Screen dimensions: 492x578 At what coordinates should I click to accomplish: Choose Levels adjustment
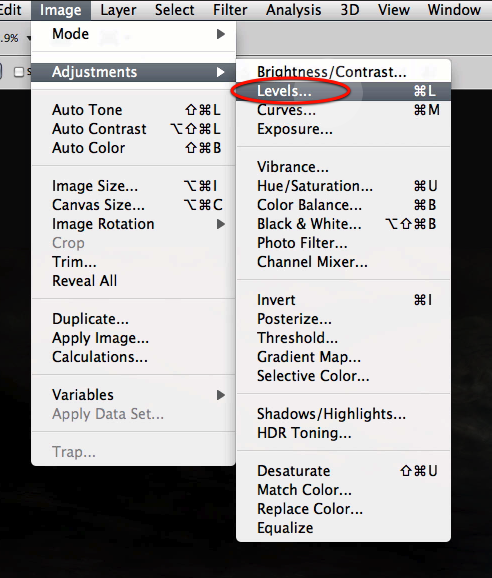[x=343, y=91]
